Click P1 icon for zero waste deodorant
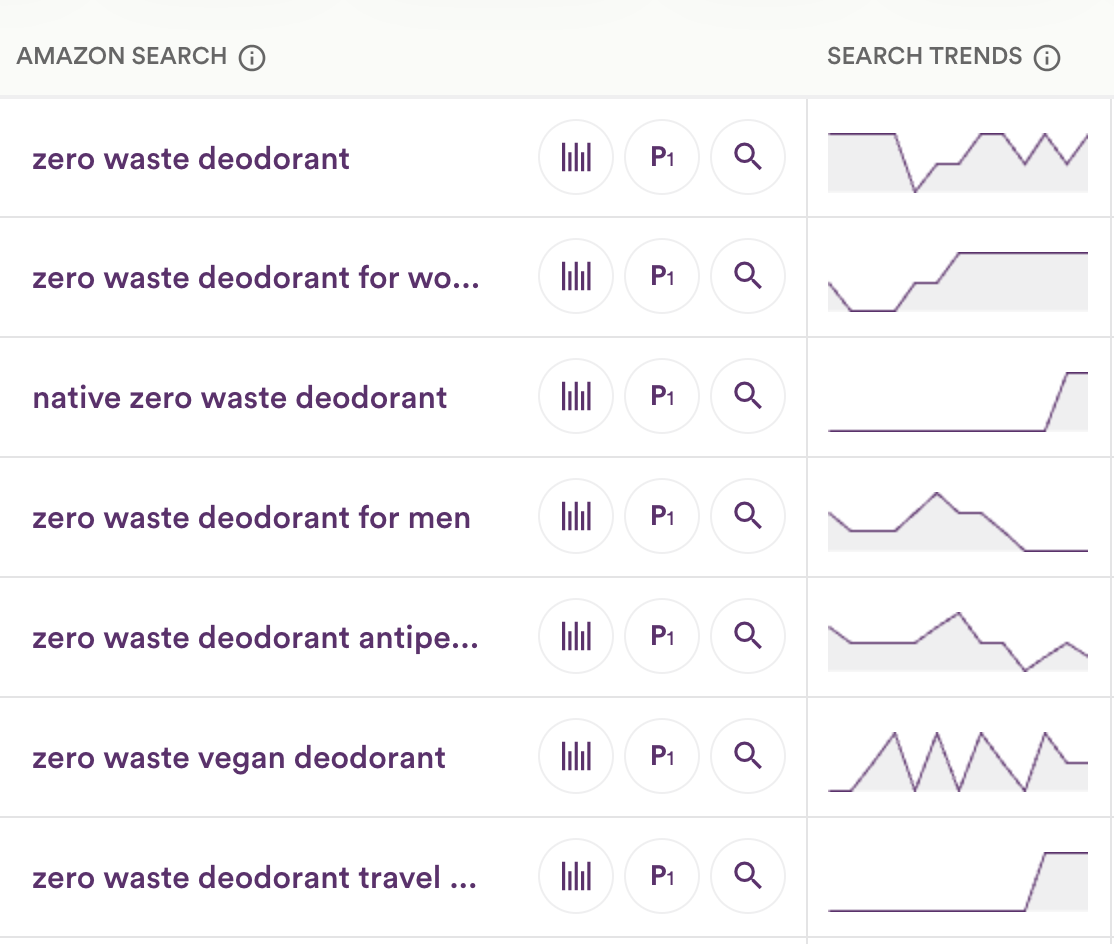Image resolution: width=1114 pixels, height=944 pixels. (661, 157)
